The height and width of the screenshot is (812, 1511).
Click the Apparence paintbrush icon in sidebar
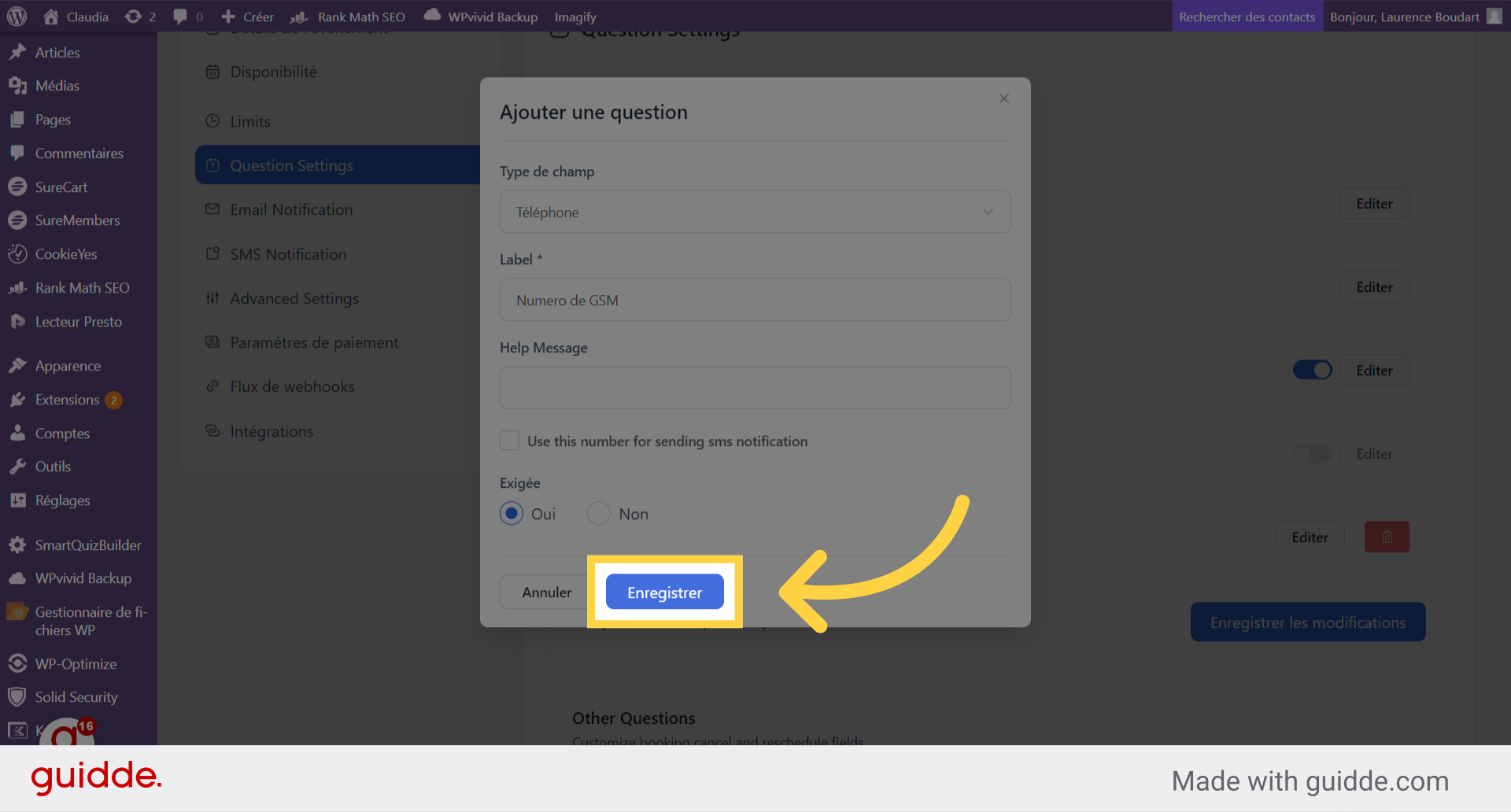17,366
